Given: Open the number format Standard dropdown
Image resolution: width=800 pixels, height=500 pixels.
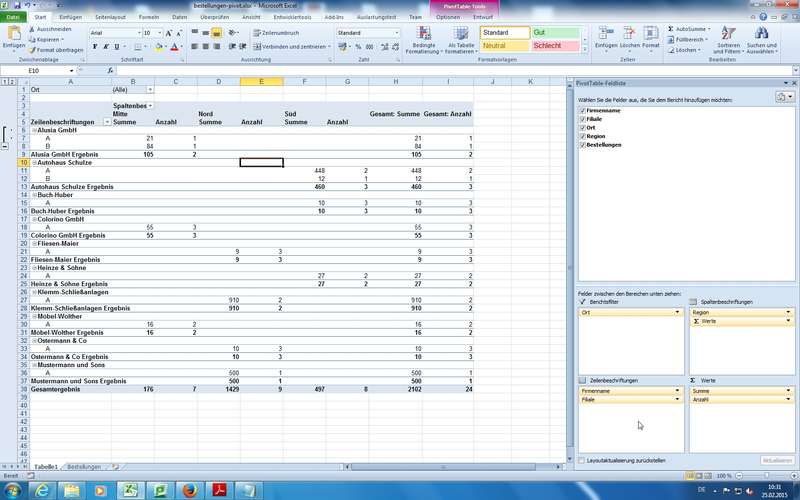Looking at the screenshot, I should pyautogui.click(x=396, y=33).
